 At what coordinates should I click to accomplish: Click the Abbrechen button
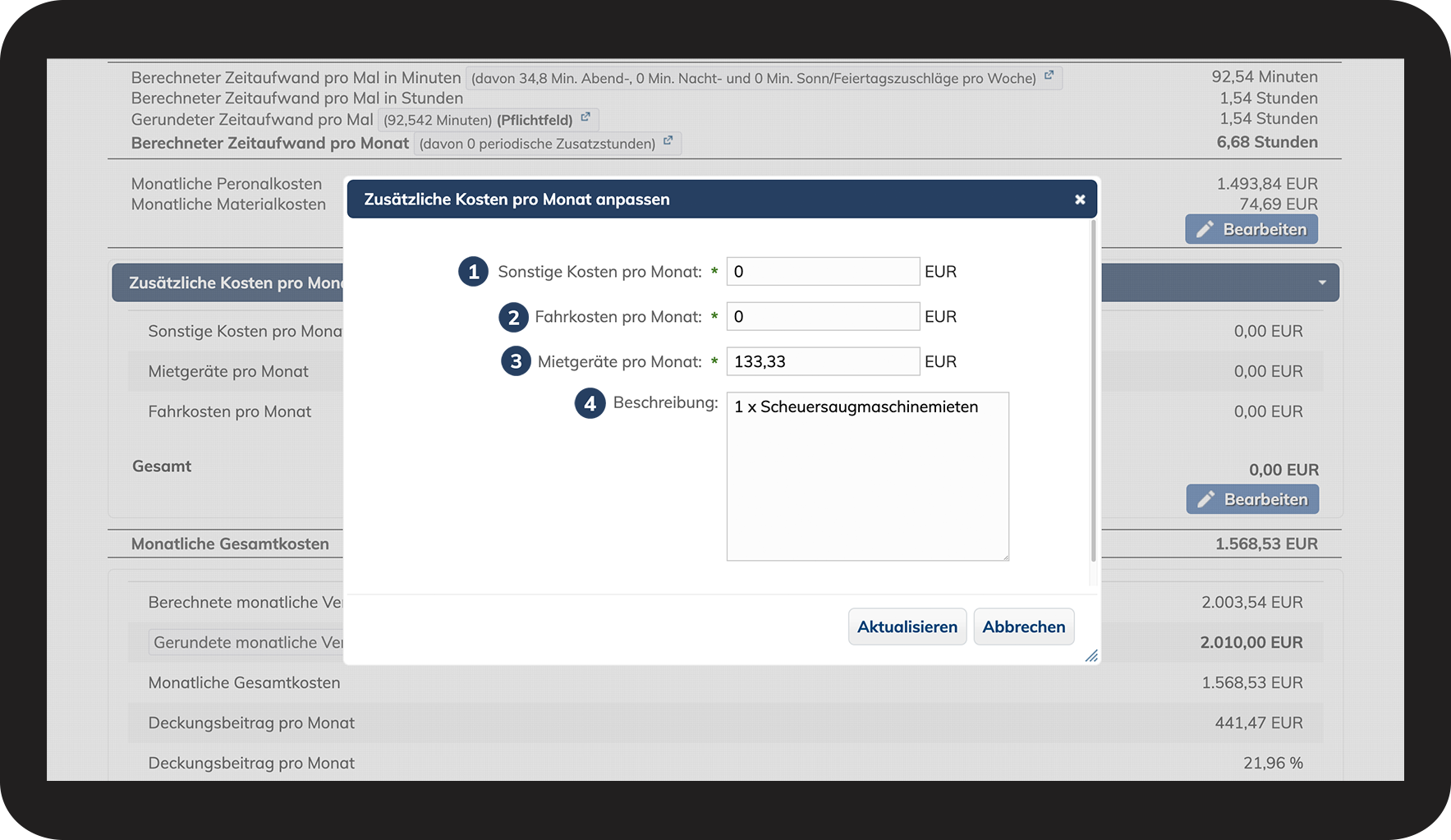(1024, 627)
